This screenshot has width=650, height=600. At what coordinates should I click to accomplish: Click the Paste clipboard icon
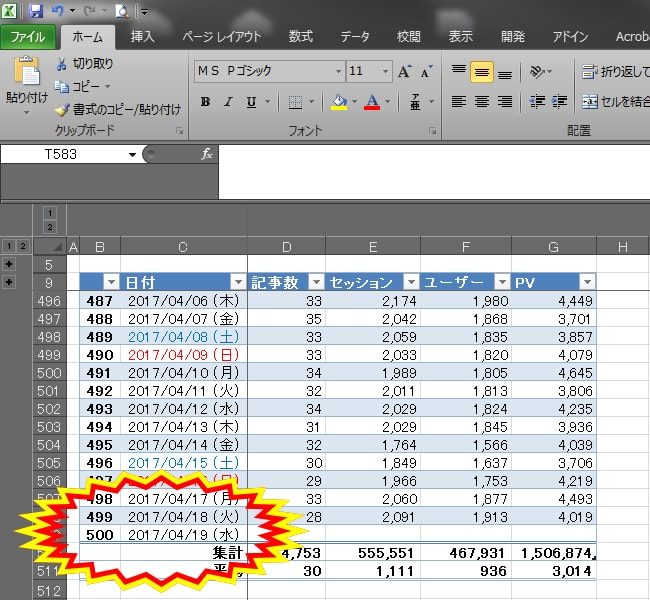(27, 74)
